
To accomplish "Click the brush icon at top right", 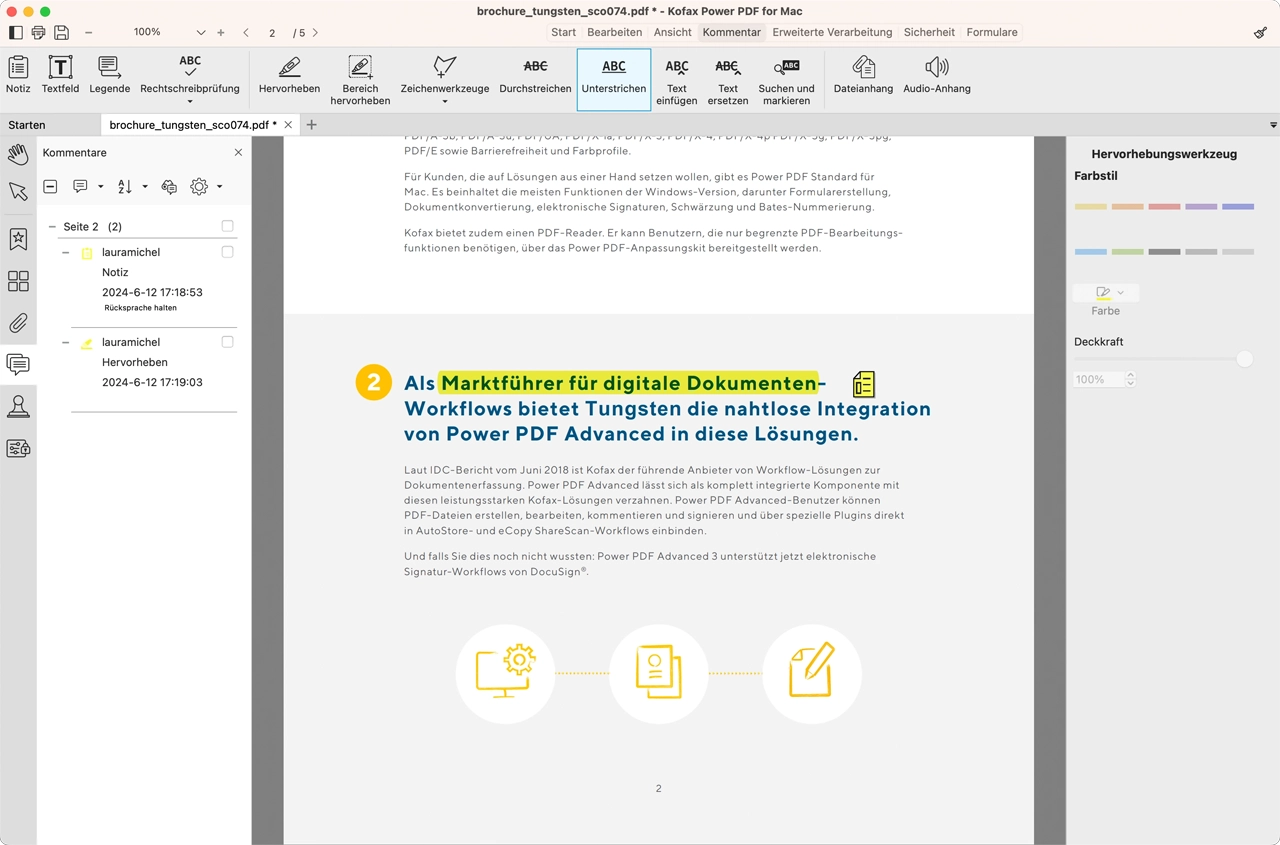I will (x=1260, y=32).
